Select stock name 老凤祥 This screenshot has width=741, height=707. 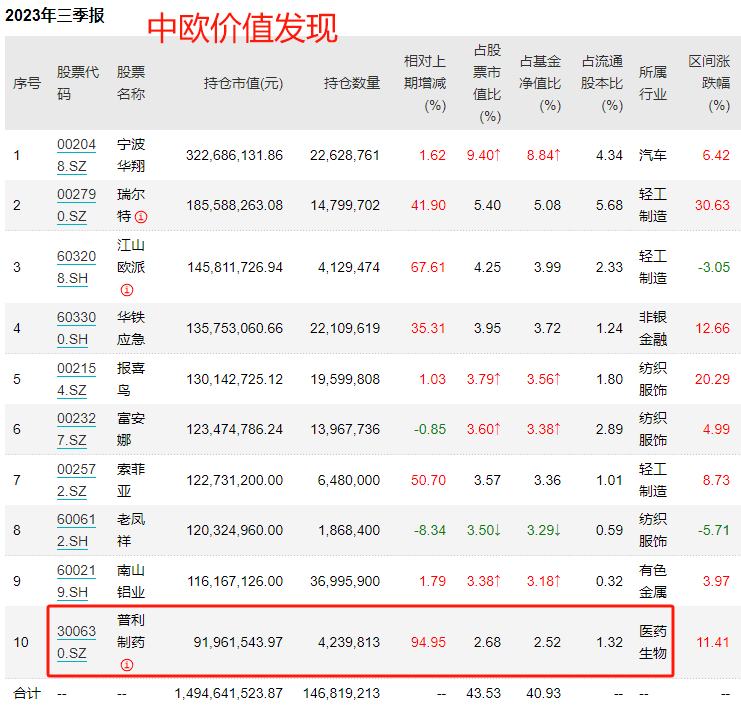click(x=131, y=530)
